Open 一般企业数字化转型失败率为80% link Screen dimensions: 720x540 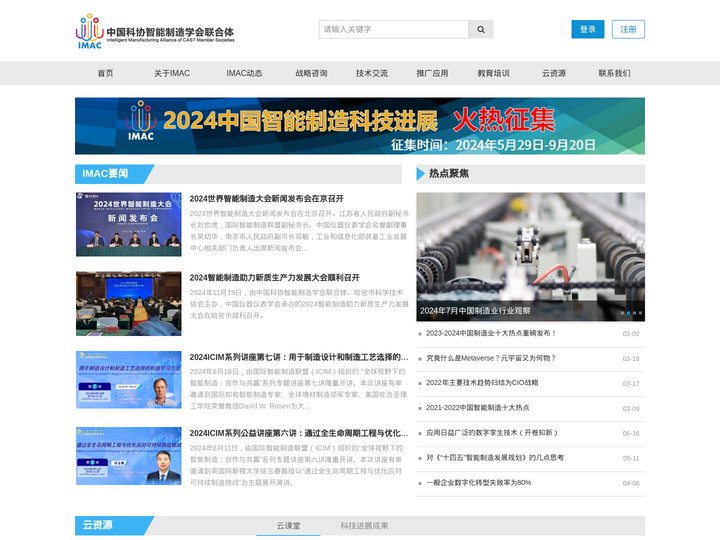478,483
